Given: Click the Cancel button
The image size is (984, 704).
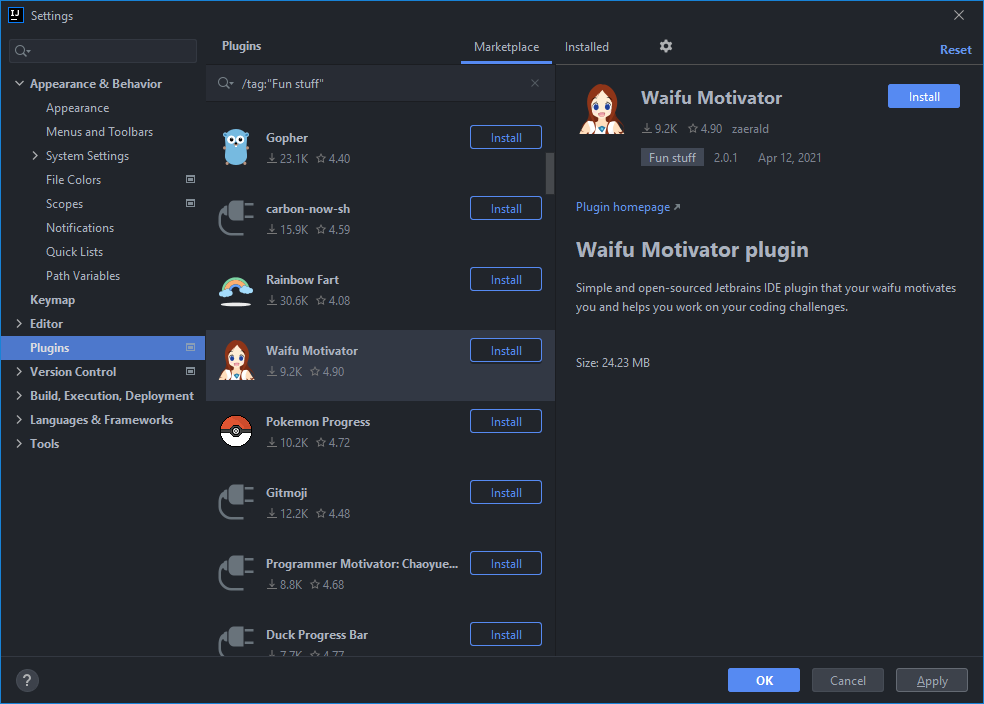Looking at the screenshot, I should [848, 680].
